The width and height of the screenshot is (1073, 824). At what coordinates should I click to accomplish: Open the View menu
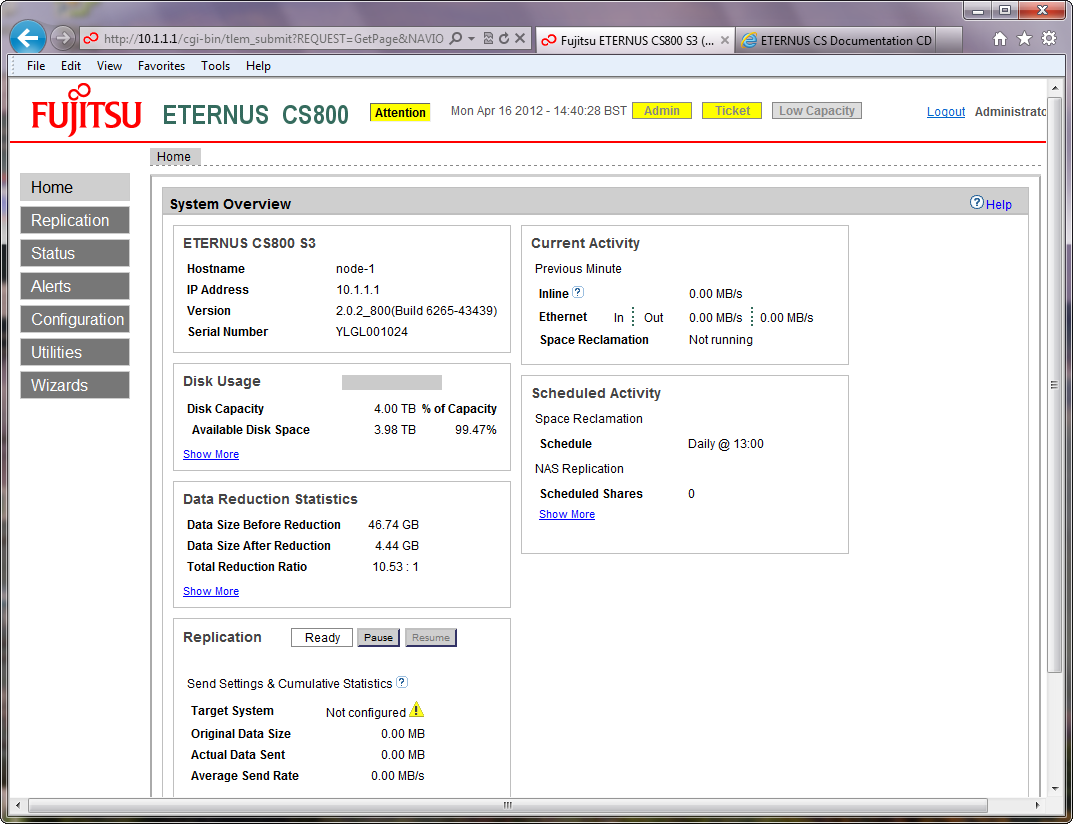click(x=109, y=66)
